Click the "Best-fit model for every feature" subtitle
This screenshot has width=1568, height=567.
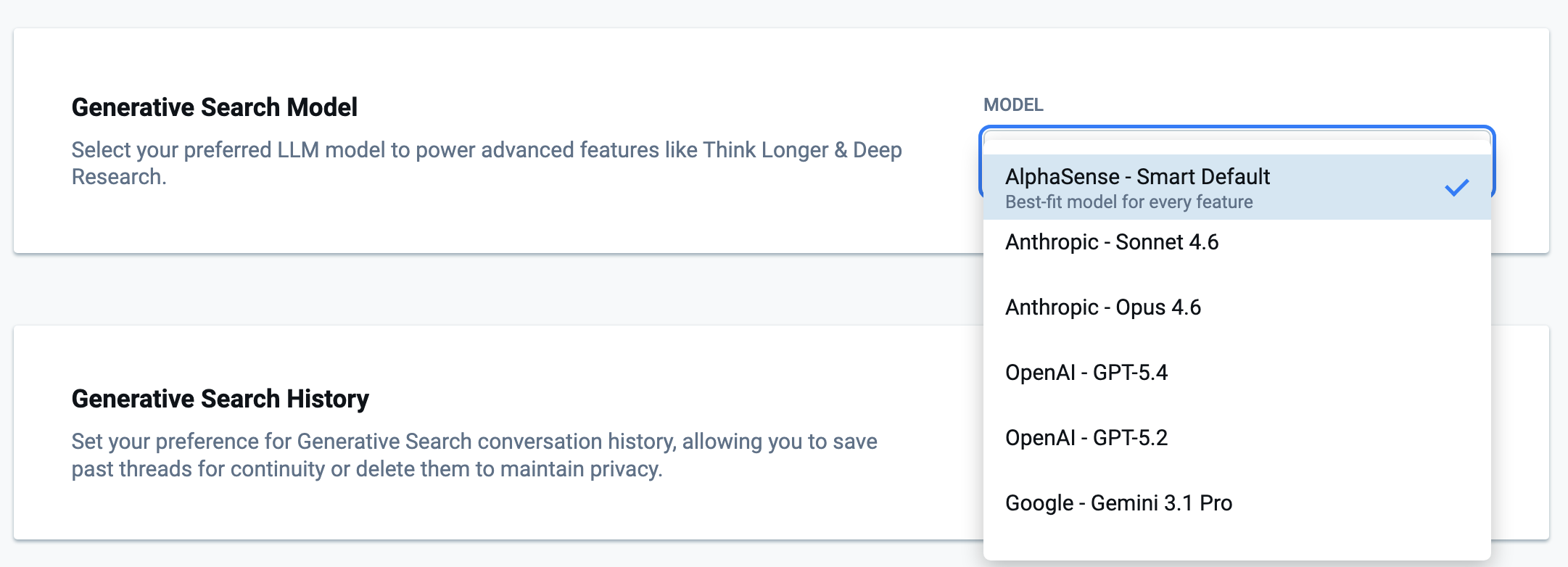point(1128,202)
